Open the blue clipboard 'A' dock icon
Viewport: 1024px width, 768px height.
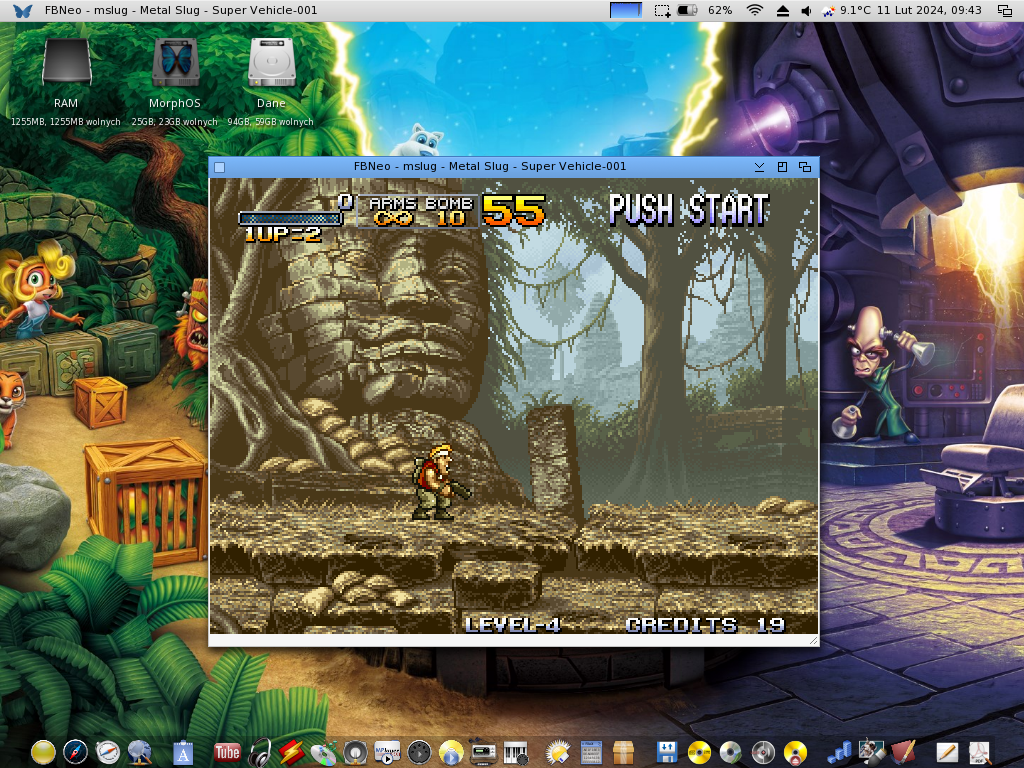coord(184,753)
